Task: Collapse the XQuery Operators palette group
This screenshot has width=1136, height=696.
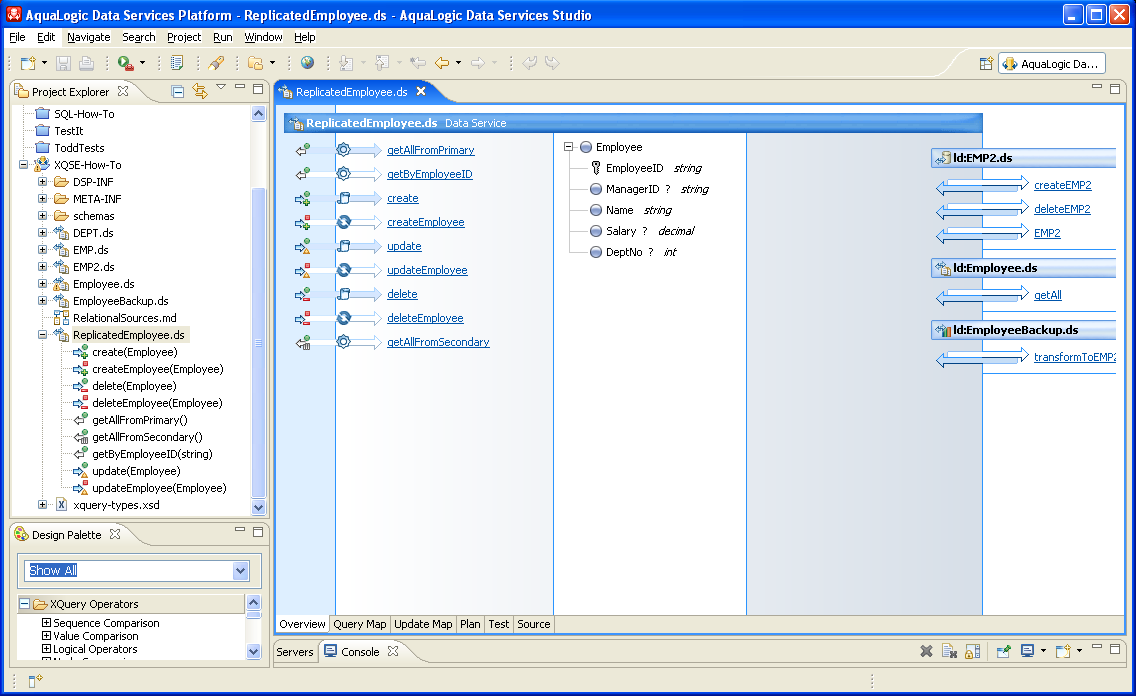Action: coord(25,604)
